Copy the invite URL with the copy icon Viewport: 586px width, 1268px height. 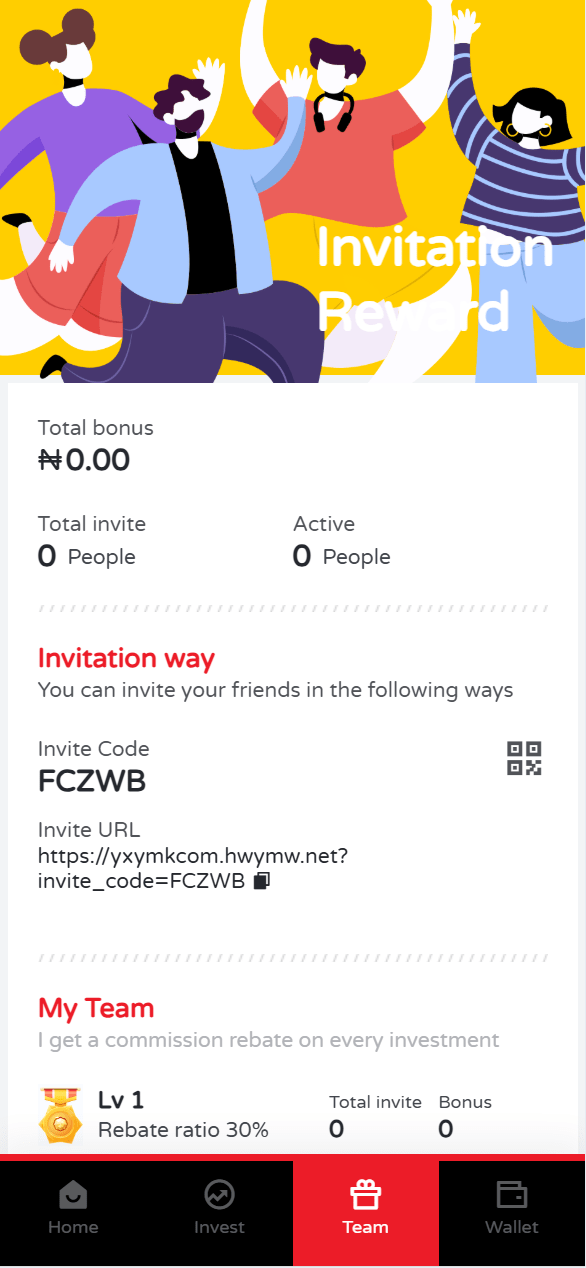coord(262,881)
